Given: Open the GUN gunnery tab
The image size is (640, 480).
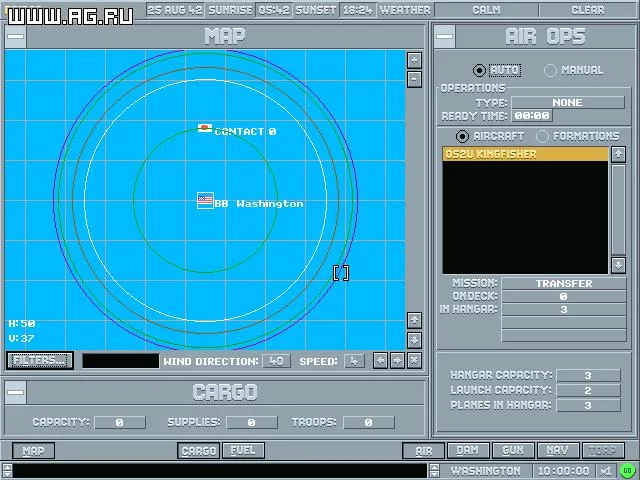Looking at the screenshot, I should pos(513,451).
